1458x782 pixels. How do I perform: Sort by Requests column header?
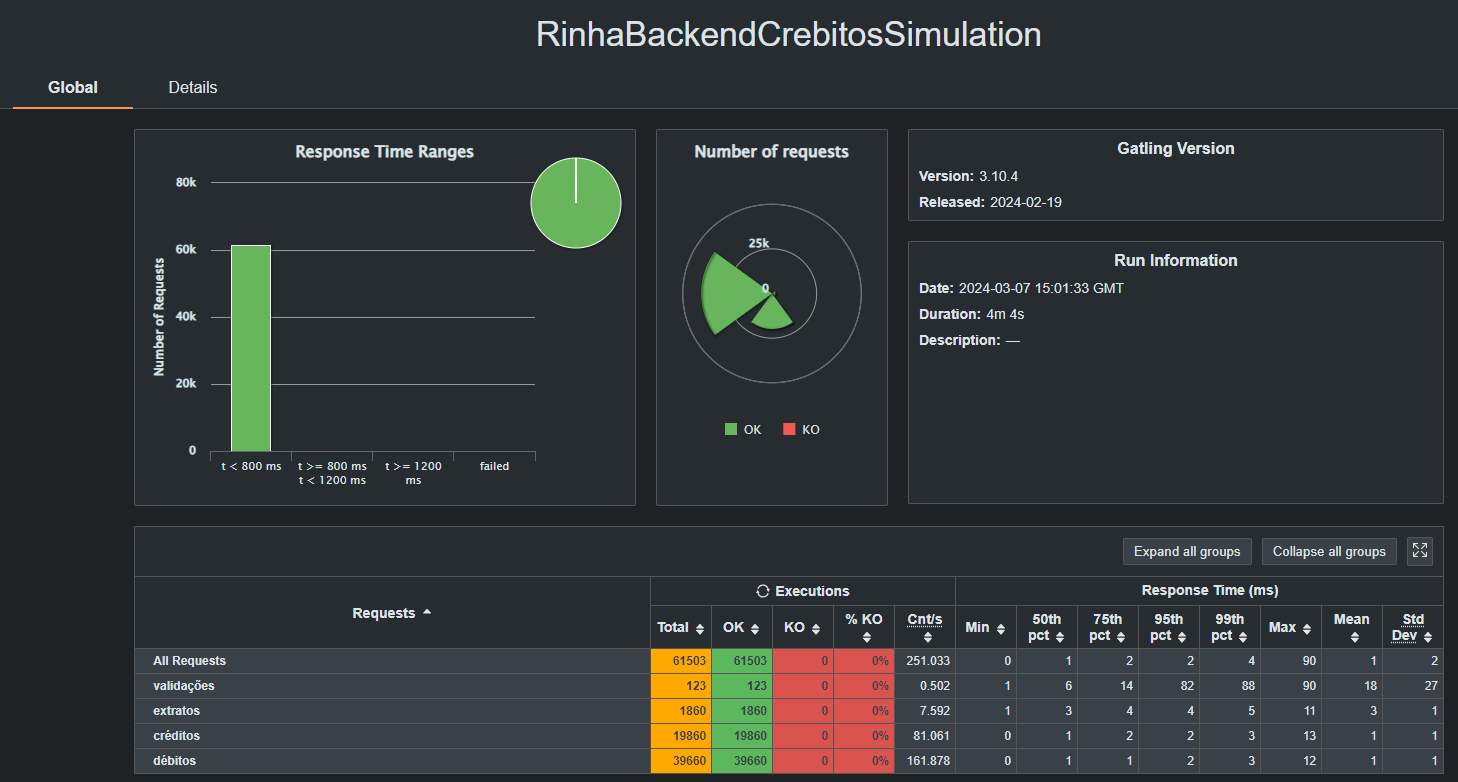[392, 613]
